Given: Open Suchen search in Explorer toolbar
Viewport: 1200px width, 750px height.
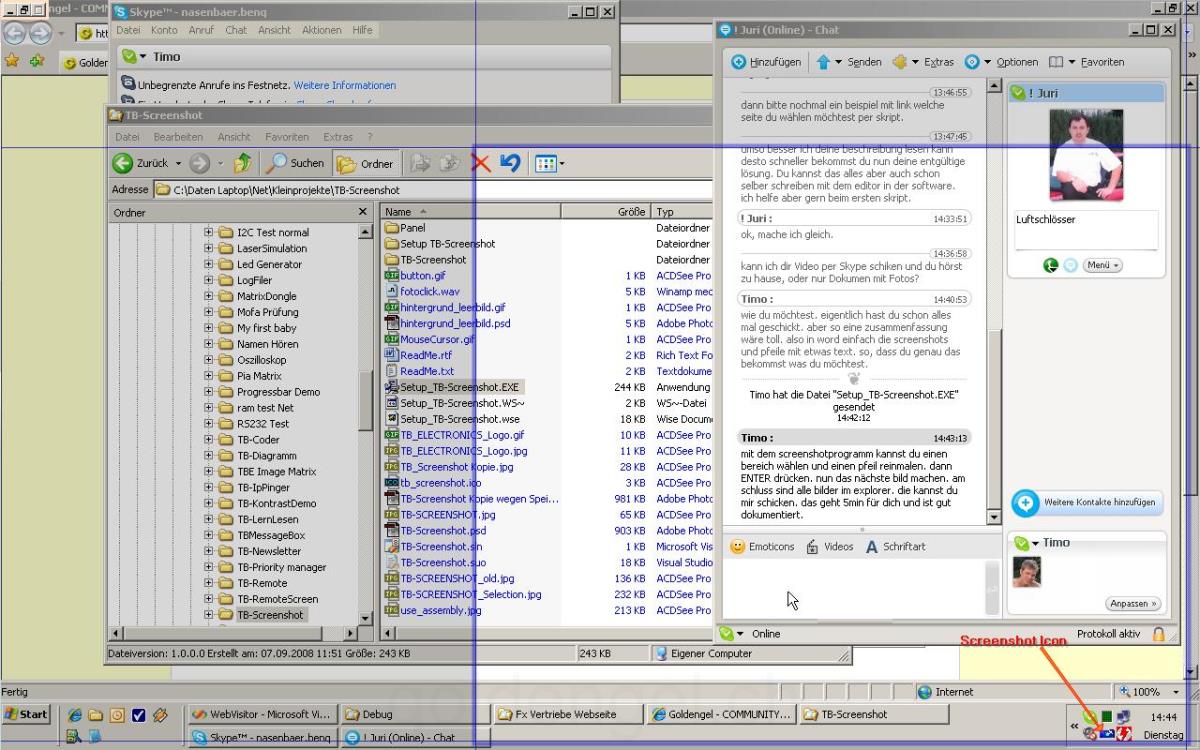Looking at the screenshot, I should tap(295, 163).
